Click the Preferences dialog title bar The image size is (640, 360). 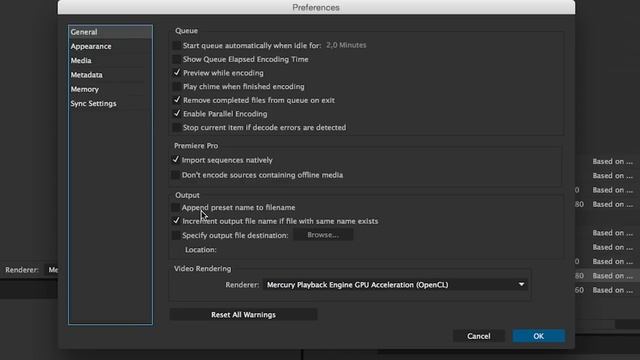click(316, 7)
